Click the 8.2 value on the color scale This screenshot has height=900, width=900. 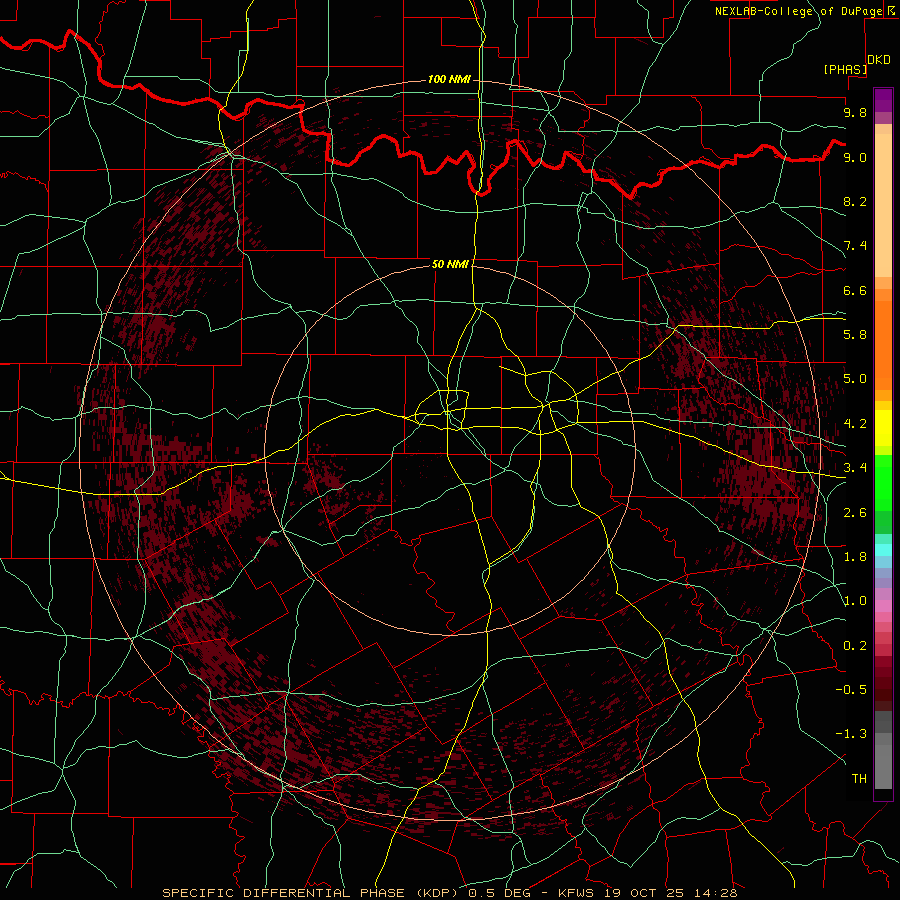(x=855, y=201)
